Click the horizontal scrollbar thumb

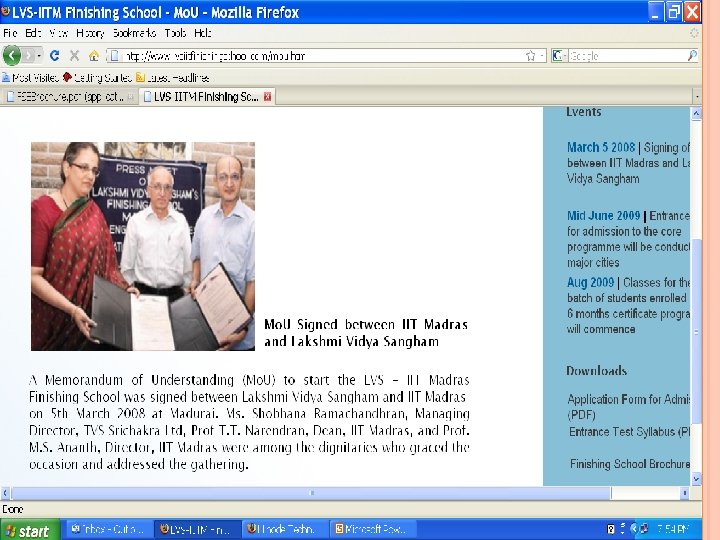(311, 493)
